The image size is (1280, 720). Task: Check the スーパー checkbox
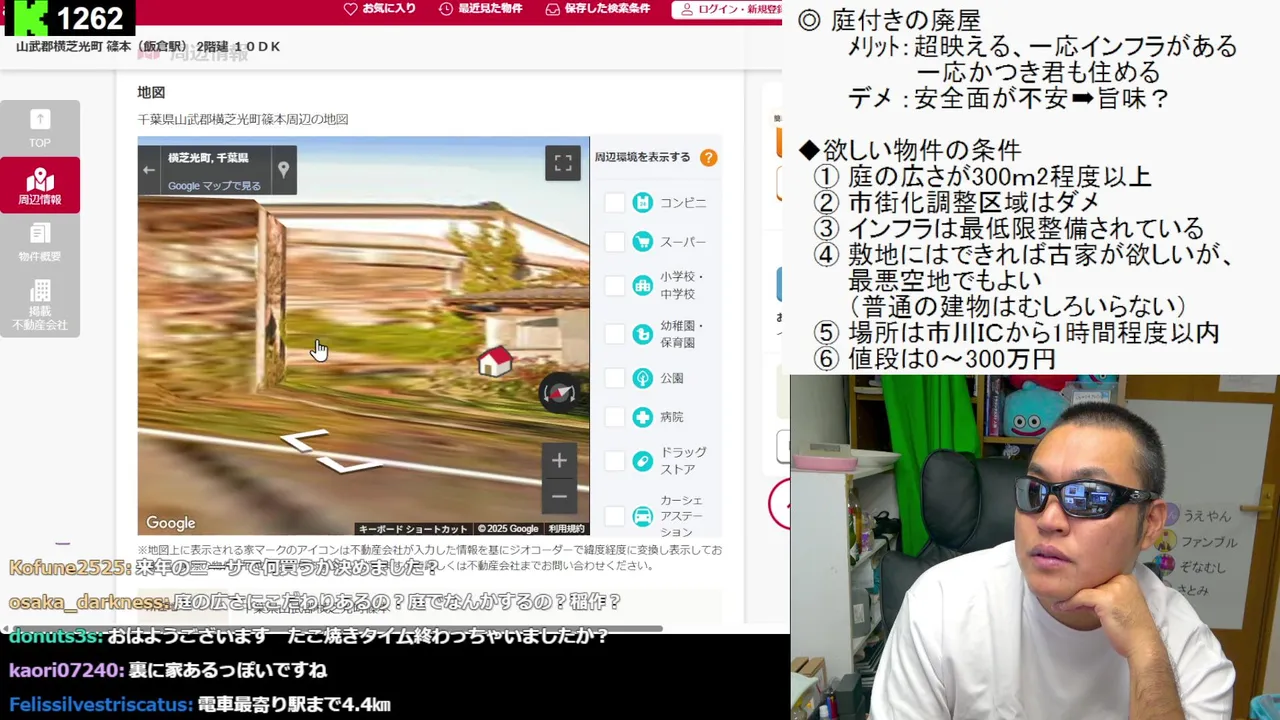point(614,242)
